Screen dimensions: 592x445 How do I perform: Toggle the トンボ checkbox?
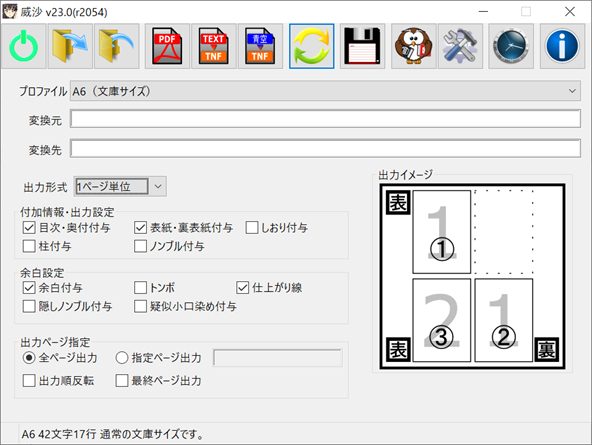[x=140, y=288]
